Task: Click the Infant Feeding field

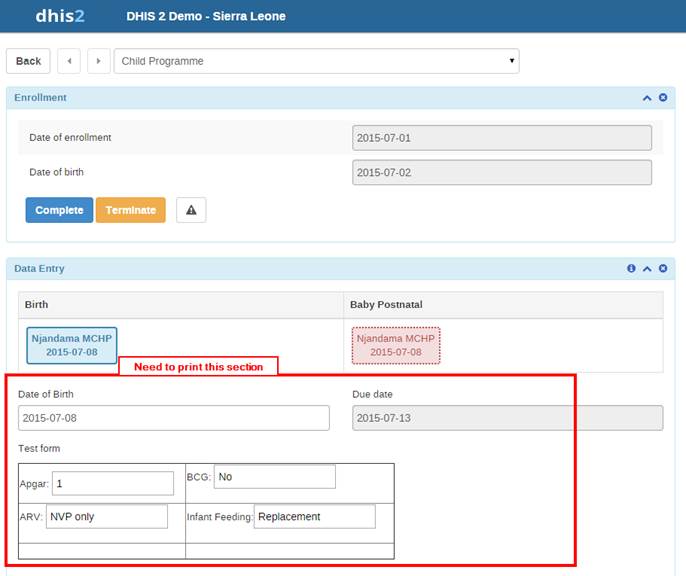Action: pyautogui.click(x=314, y=517)
